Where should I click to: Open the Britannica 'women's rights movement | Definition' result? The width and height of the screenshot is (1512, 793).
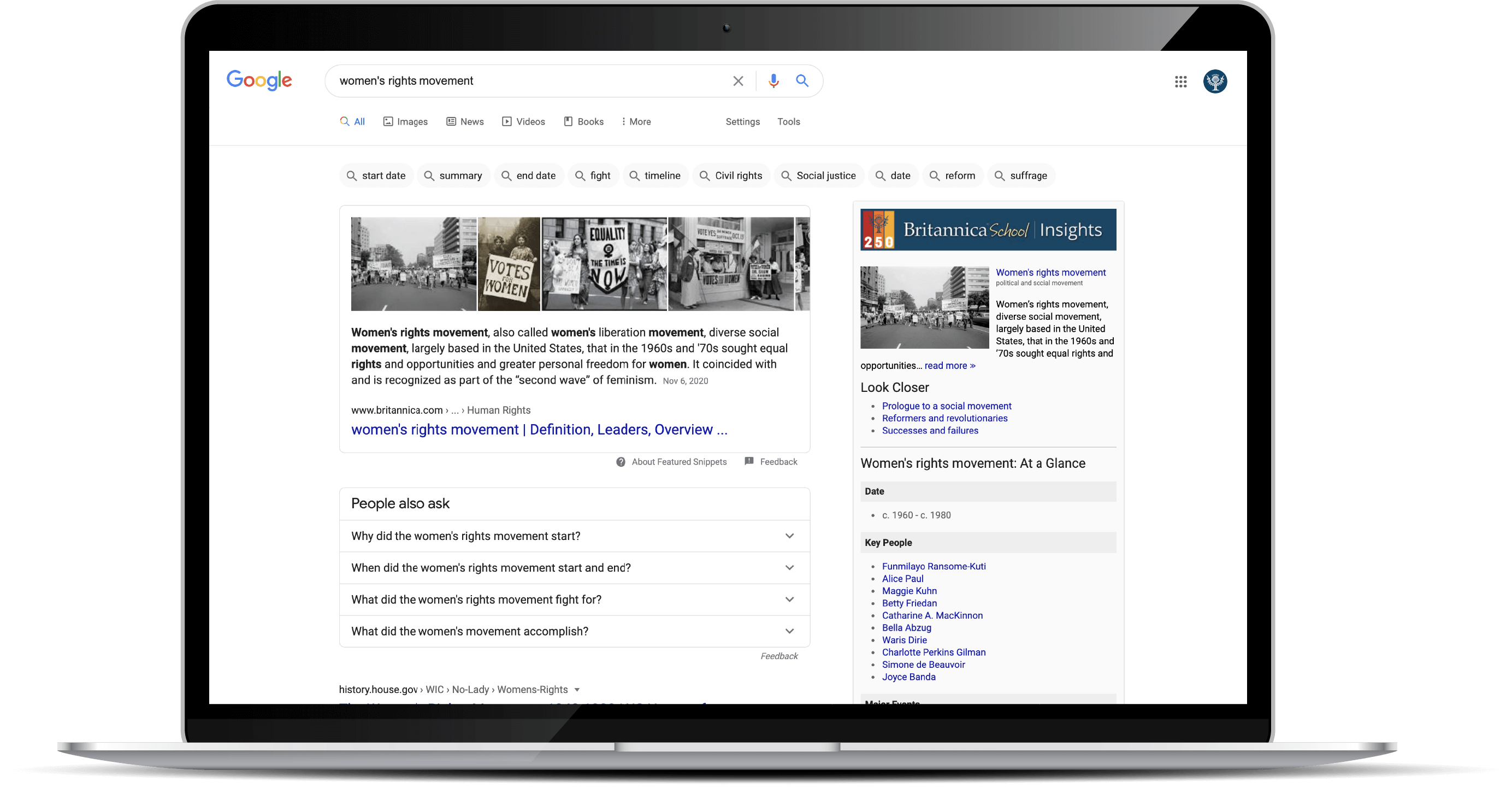click(x=539, y=430)
